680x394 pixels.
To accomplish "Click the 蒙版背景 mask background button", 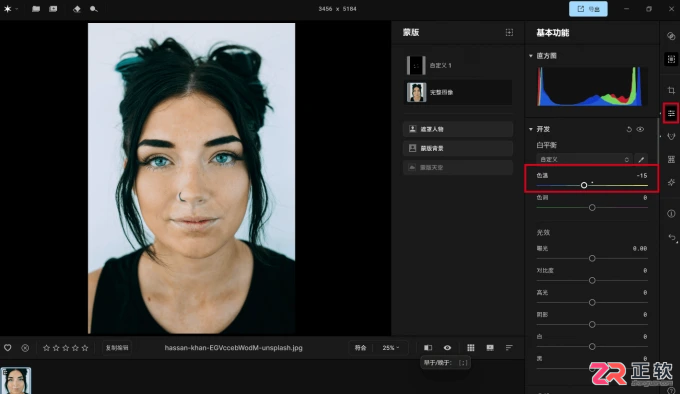I will 458,148.
